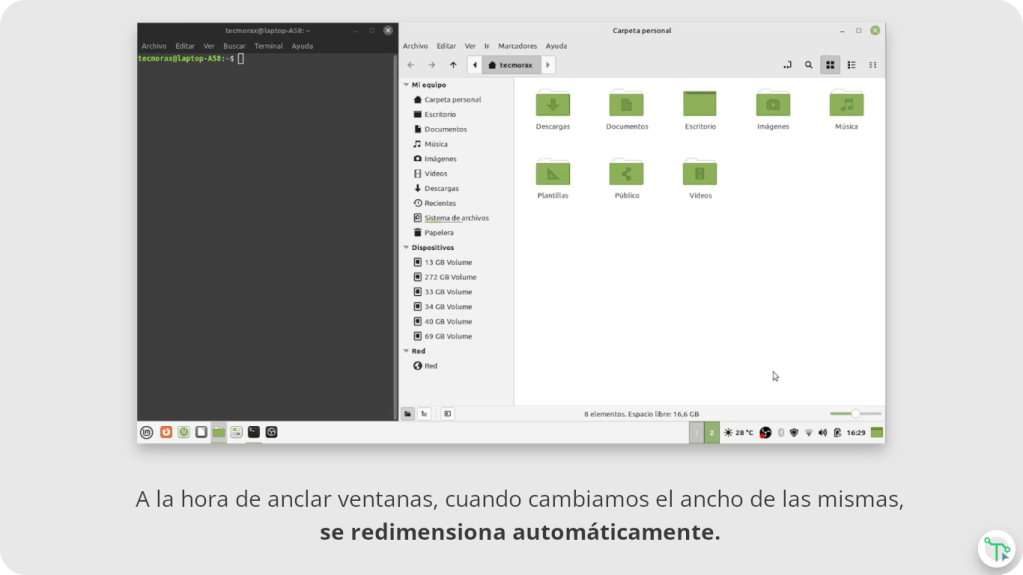Collapse the Mi equipo sidebar section

click(405, 85)
